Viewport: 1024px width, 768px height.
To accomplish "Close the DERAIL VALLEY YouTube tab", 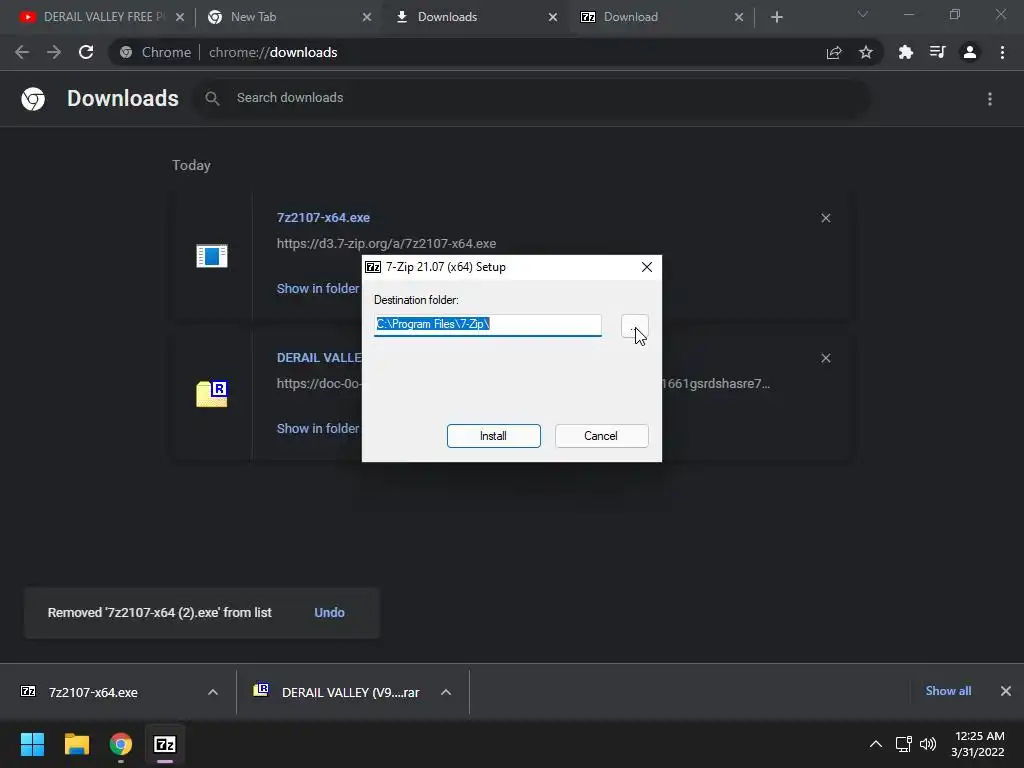I will (180, 17).
